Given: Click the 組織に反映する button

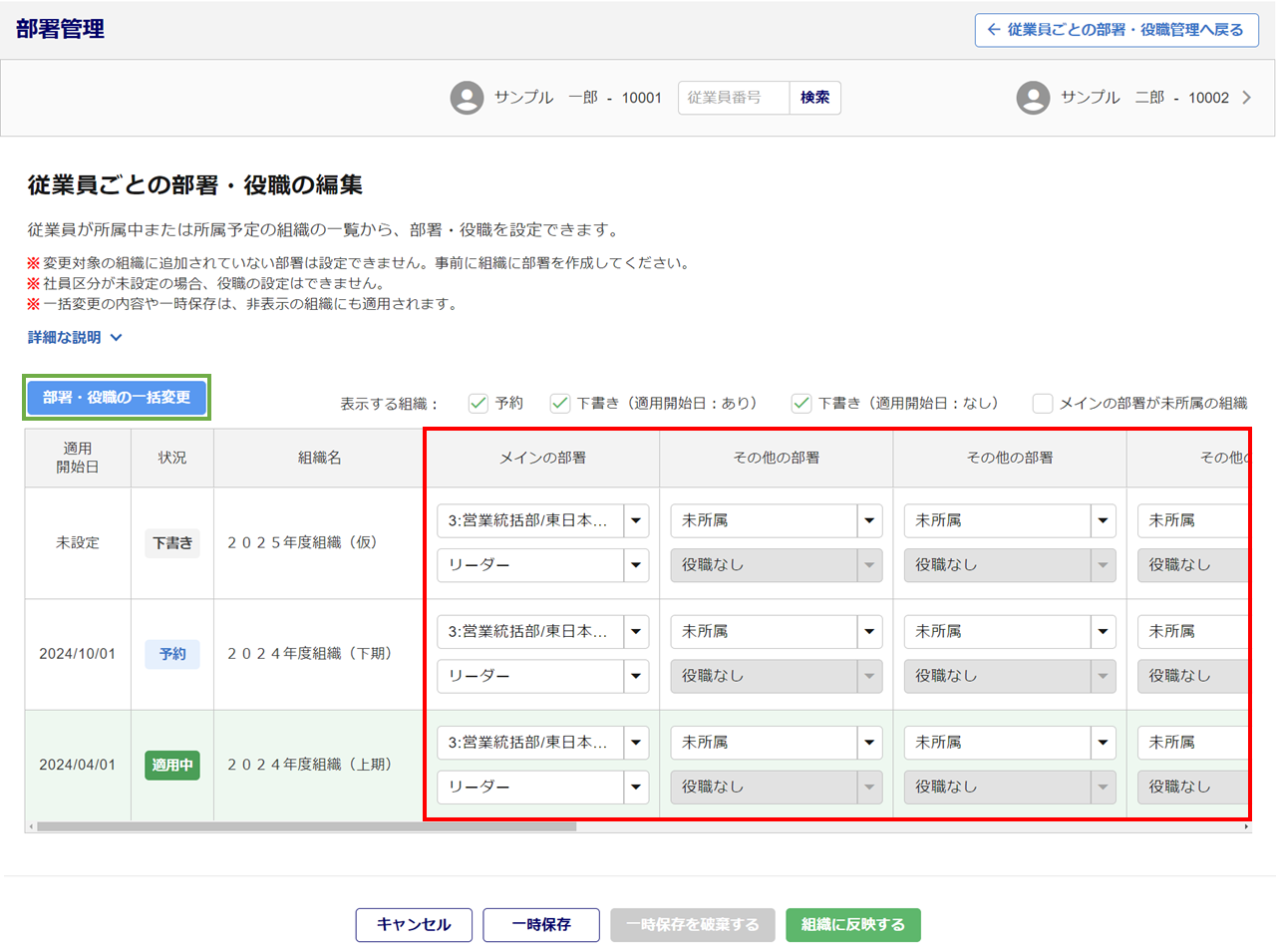Looking at the screenshot, I should pyautogui.click(x=853, y=925).
